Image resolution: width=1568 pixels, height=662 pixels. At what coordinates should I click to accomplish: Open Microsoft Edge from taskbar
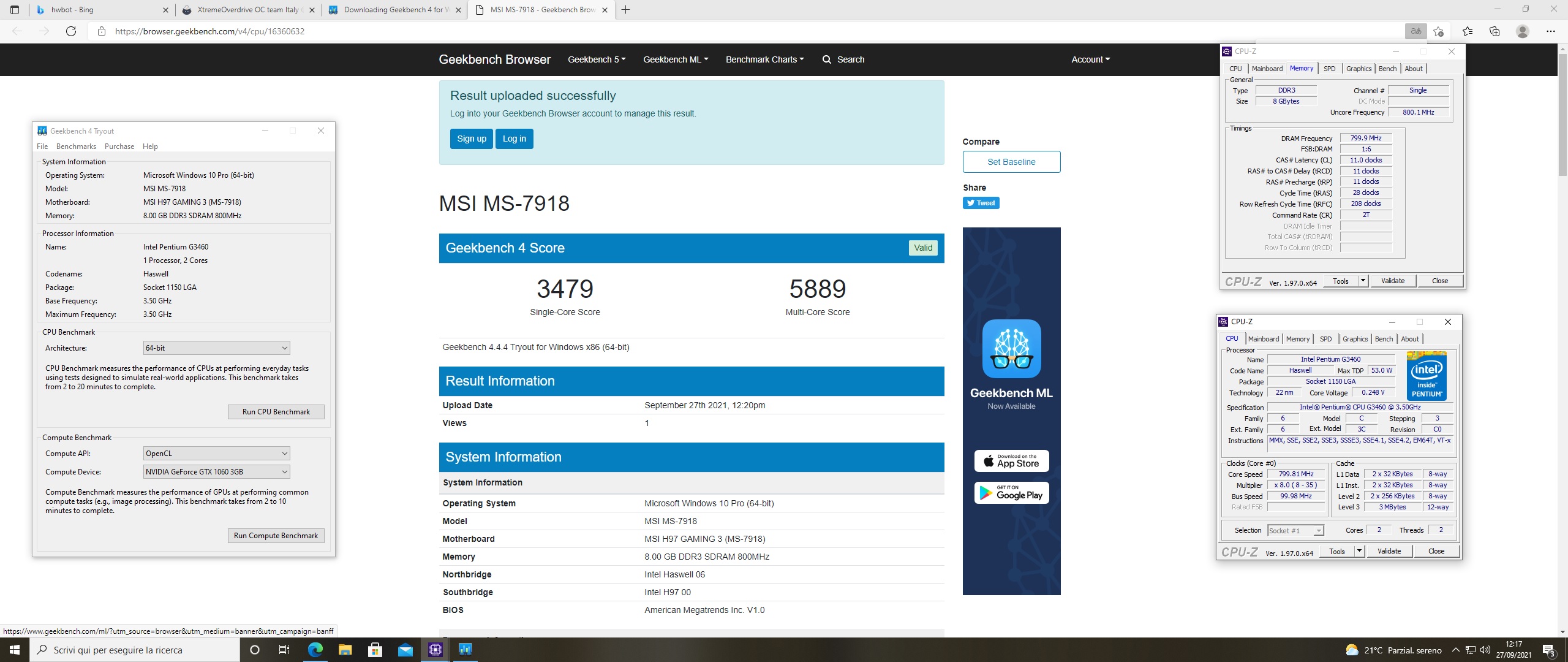coord(315,650)
